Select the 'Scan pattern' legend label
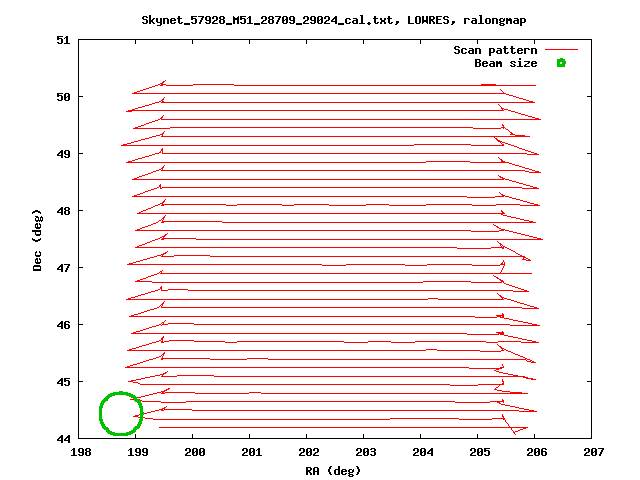The image size is (640, 480). click(495, 50)
